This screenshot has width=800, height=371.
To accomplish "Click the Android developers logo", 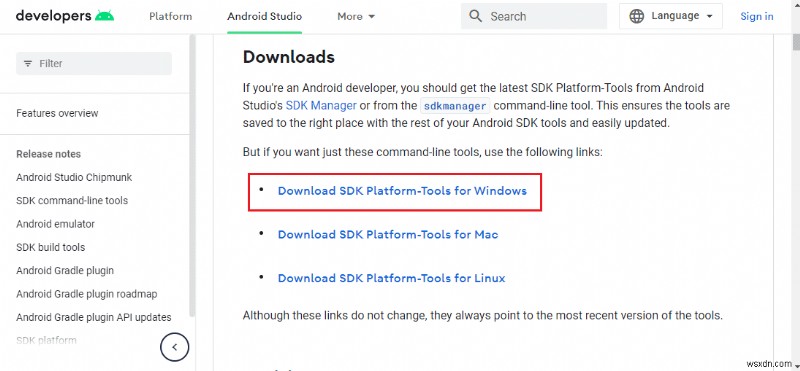I will (x=65, y=16).
